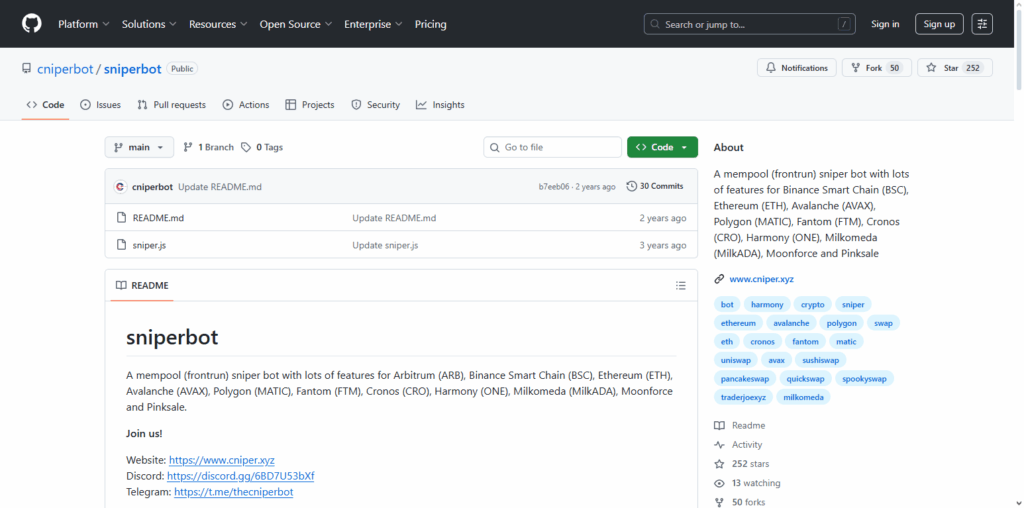Click the Notifications bell button
The height and width of the screenshot is (508, 1024).
(796, 68)
